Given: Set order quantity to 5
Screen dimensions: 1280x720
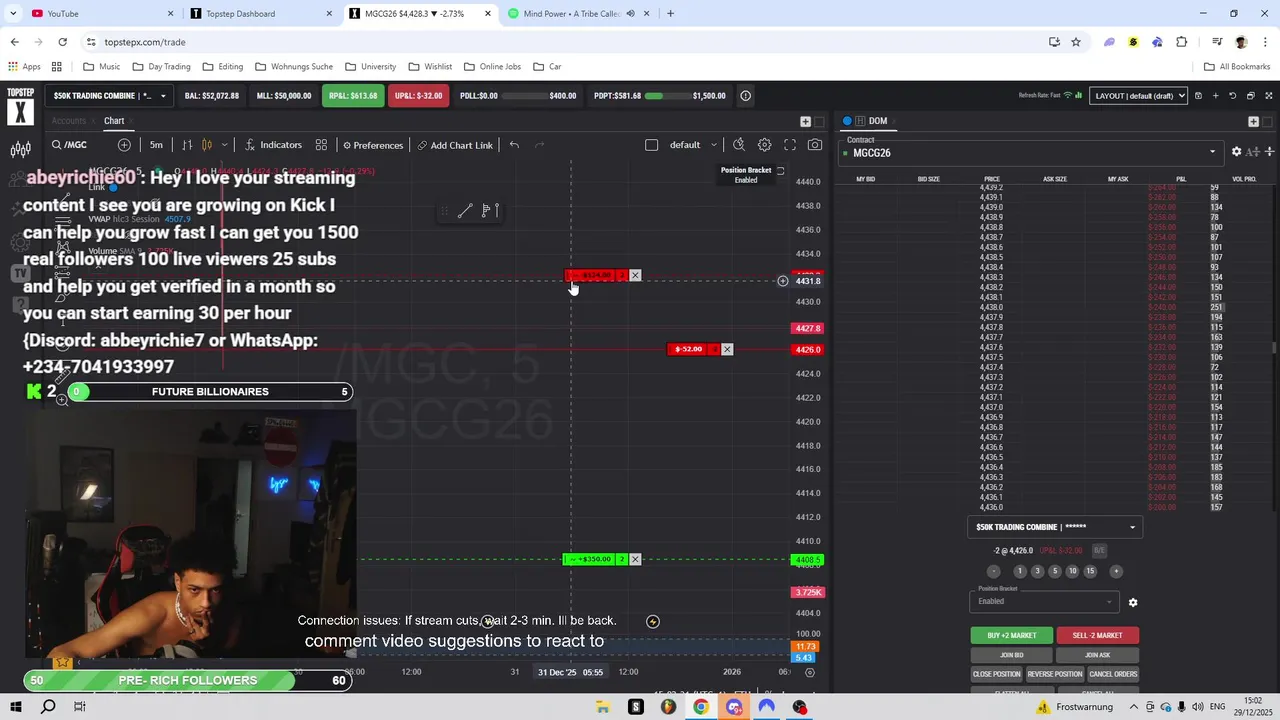Looking at the screenshot, I should coord(1054,571).
